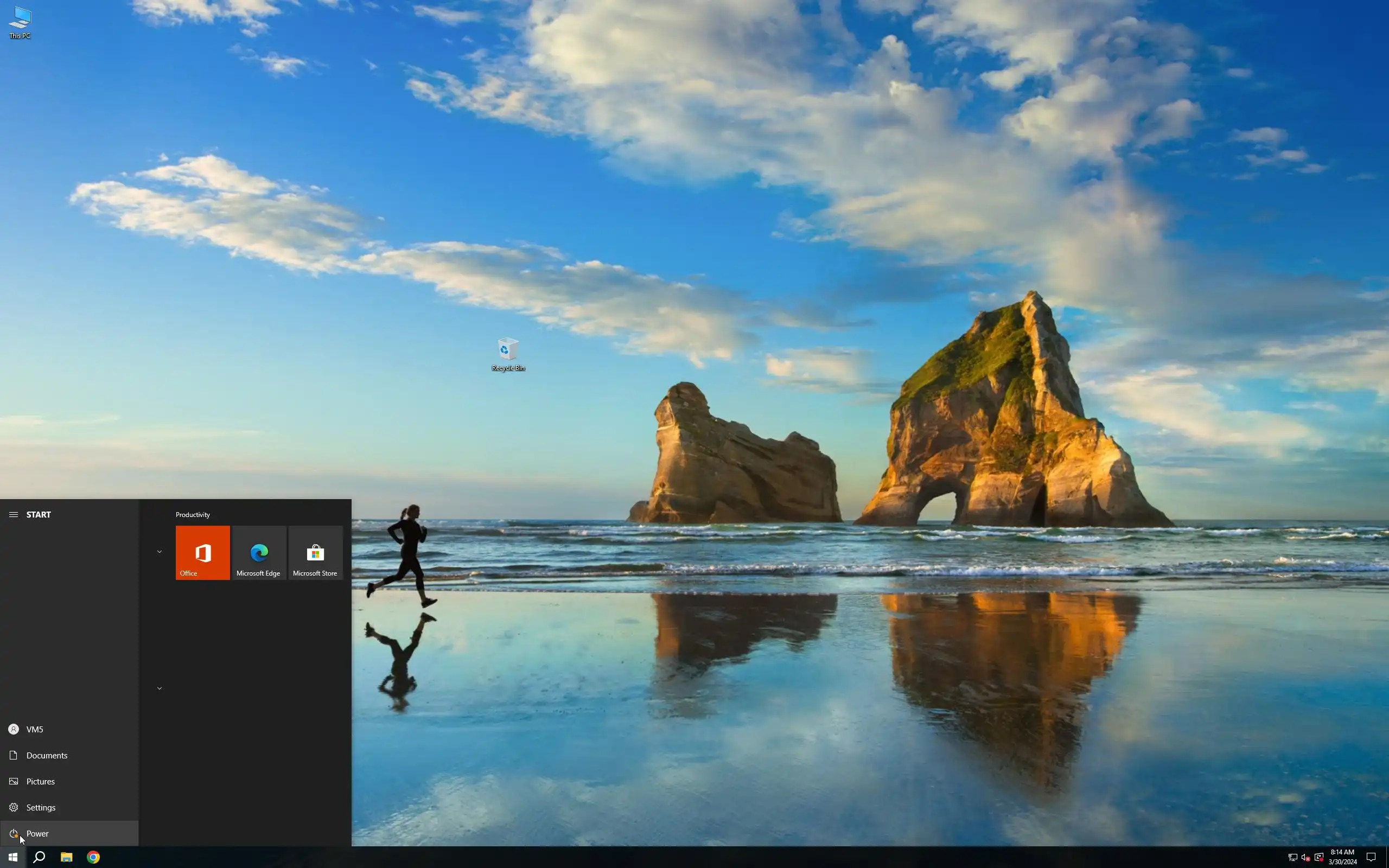Open the Office tile
Screen dimensions: 1389x868
tap(202, 552)
